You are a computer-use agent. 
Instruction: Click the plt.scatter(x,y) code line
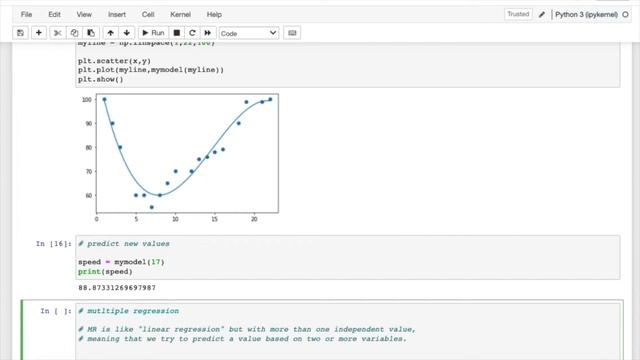114,61
